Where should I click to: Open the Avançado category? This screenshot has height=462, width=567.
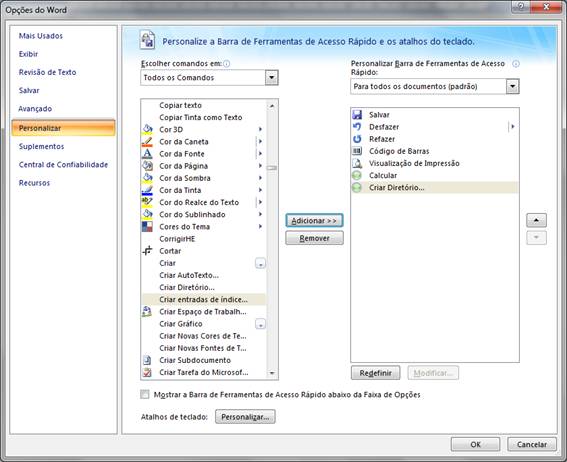[35, 108]
